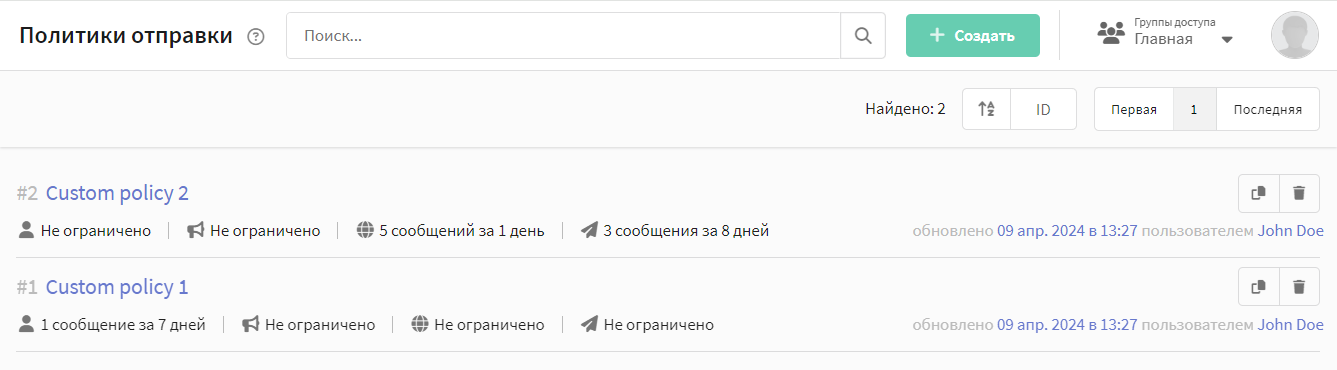Click the Поиск search input field

coord(563,36)
